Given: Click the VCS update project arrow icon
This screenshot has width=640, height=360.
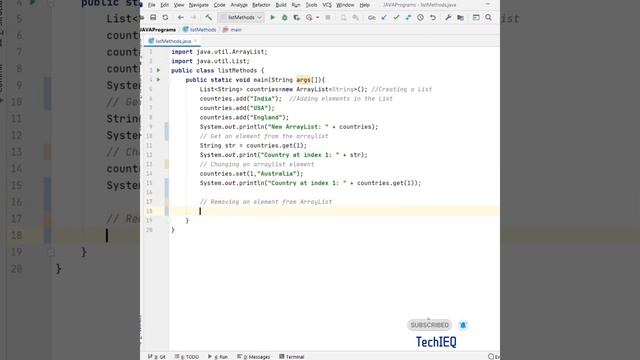Looking at the screenshot, I should pos(384,18).
